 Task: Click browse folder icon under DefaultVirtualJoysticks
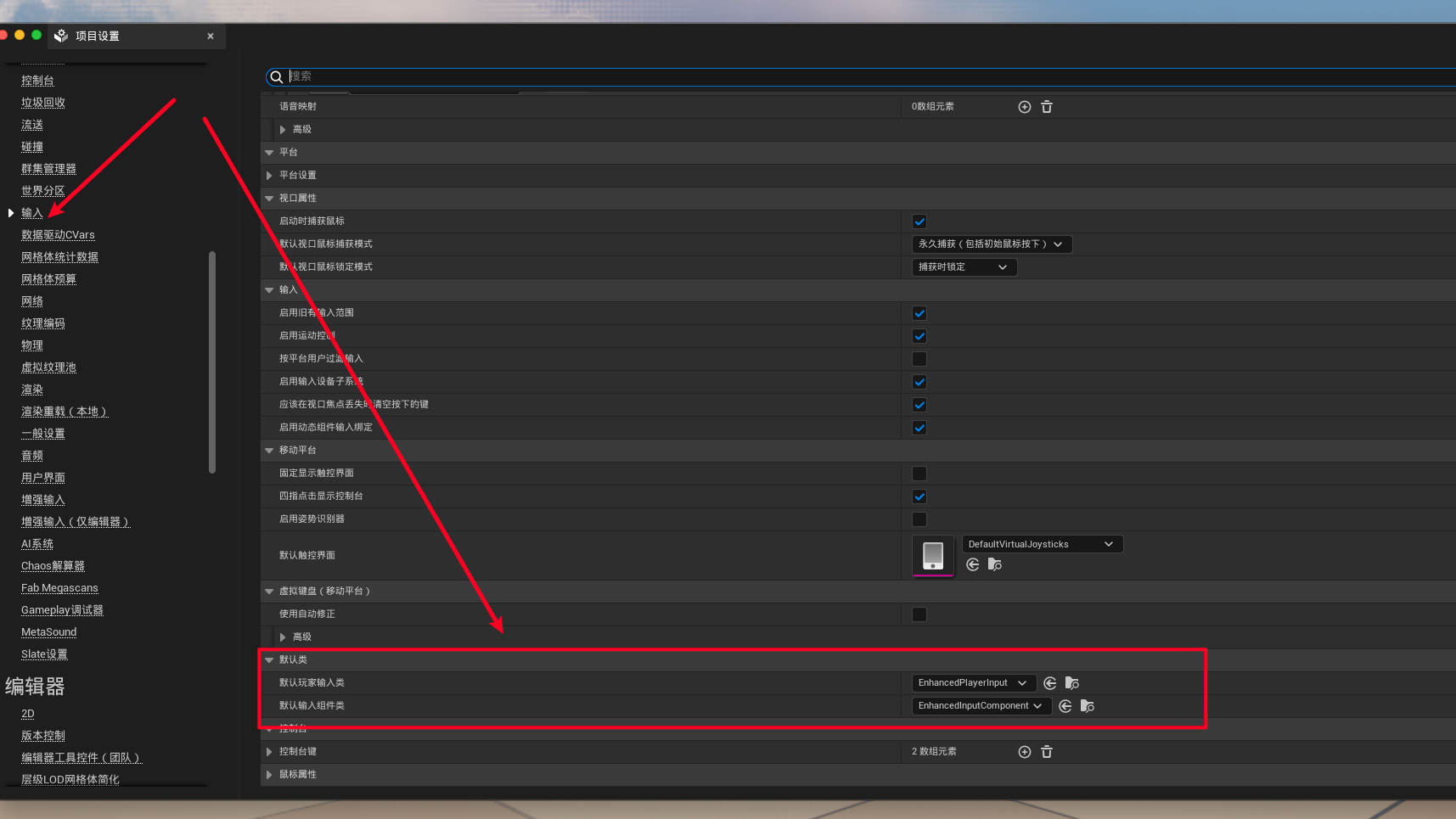(x=995, y=565)
